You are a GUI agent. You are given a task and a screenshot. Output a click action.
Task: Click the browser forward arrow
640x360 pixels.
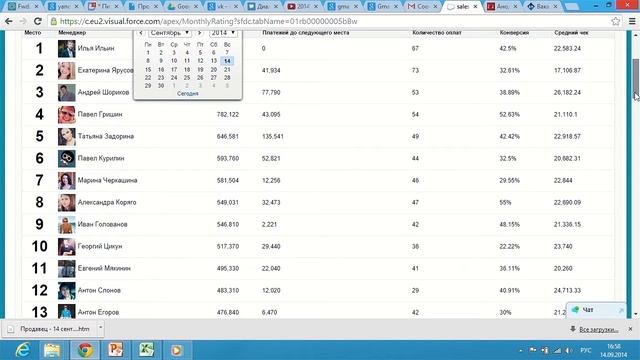[x=23, y=21]
